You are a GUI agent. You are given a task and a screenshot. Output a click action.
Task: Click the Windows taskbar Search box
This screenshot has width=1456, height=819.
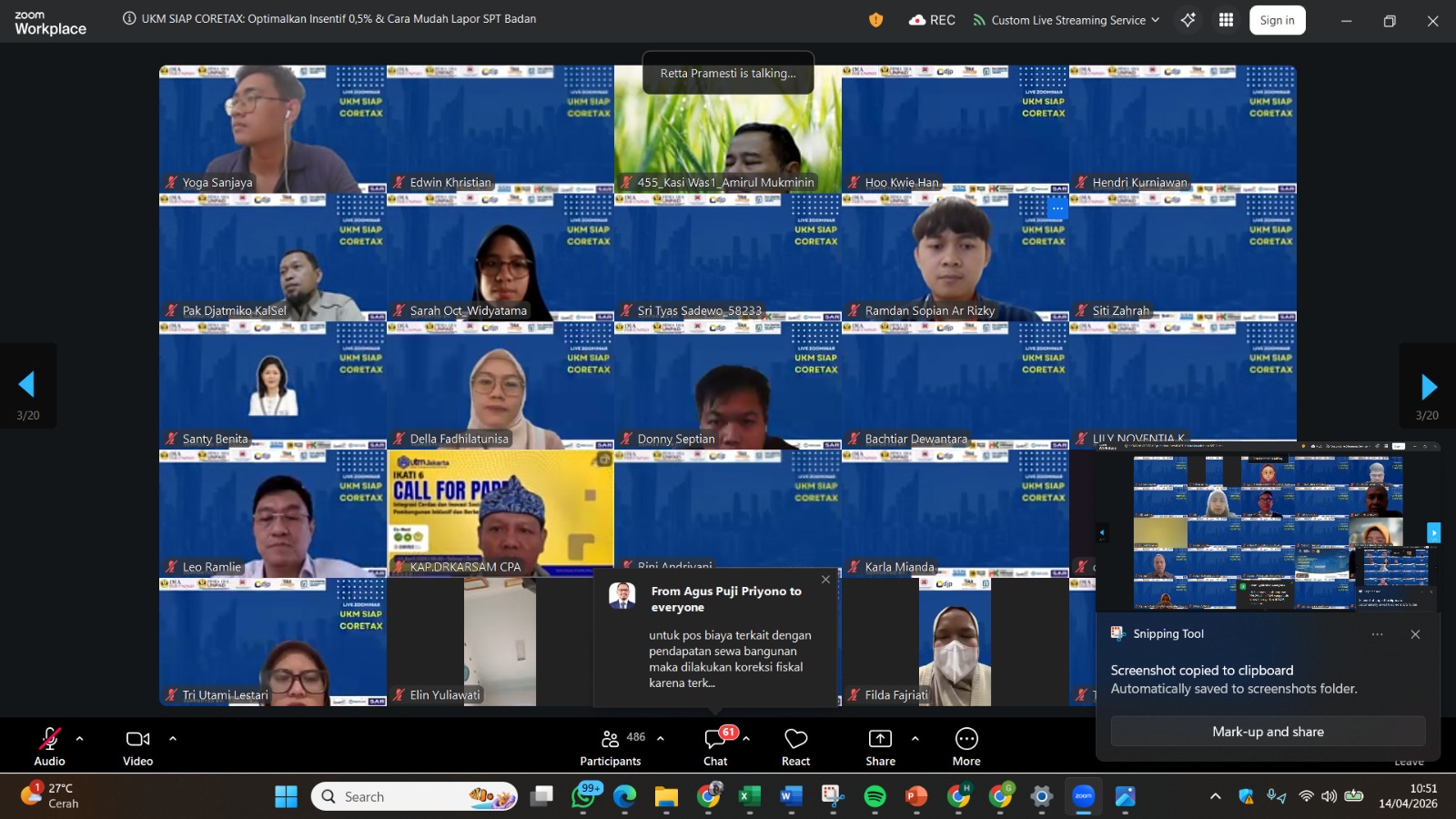pyautogui.click(x=415, y=797)
